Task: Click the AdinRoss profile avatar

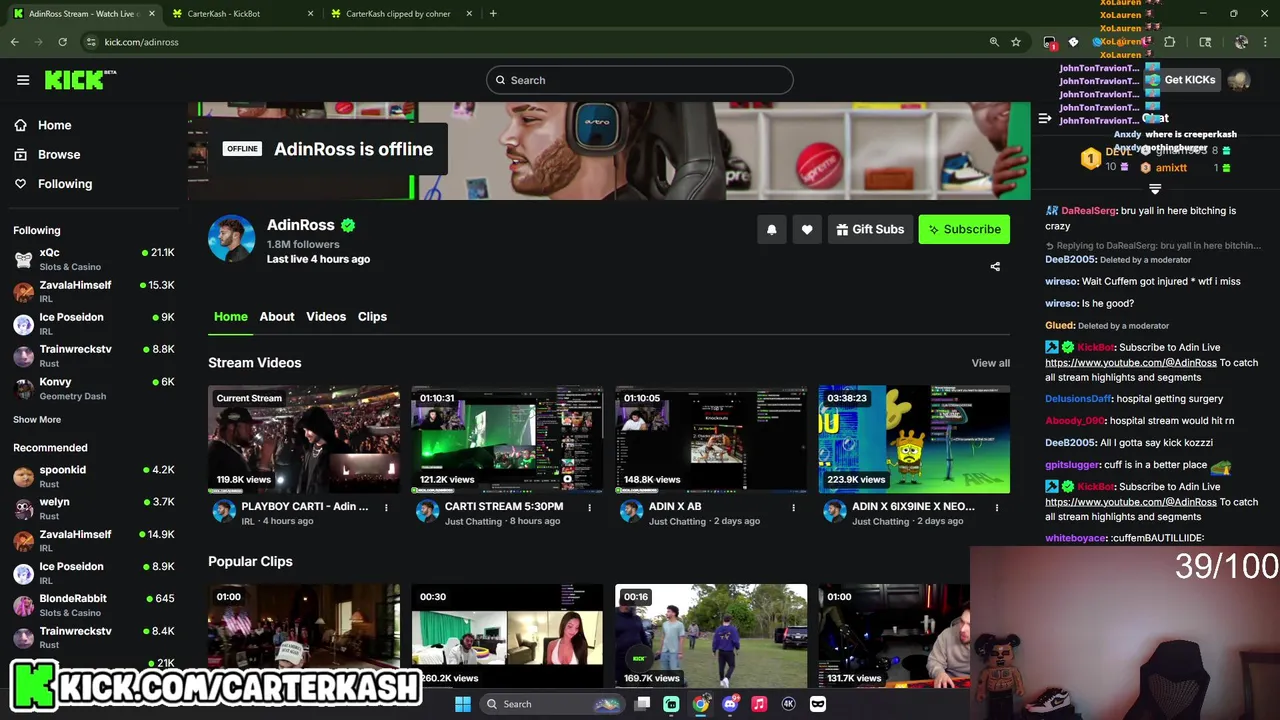Action: point(231,238)
